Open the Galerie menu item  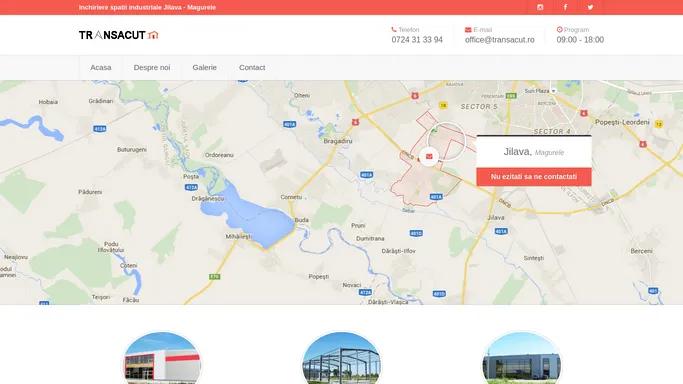204,67
